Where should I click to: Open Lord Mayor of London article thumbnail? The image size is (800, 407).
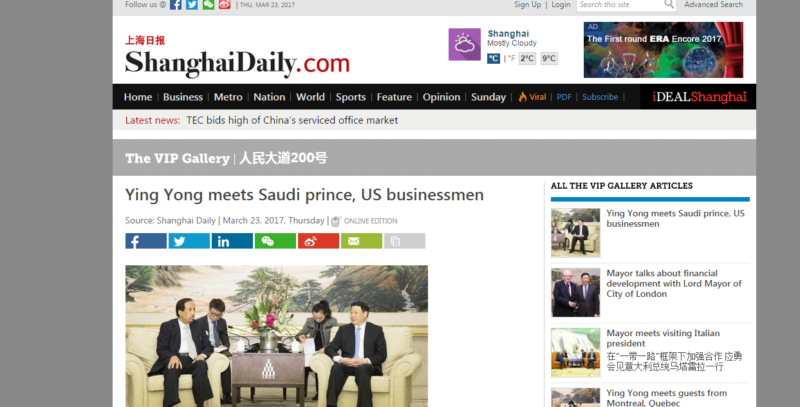576,293
